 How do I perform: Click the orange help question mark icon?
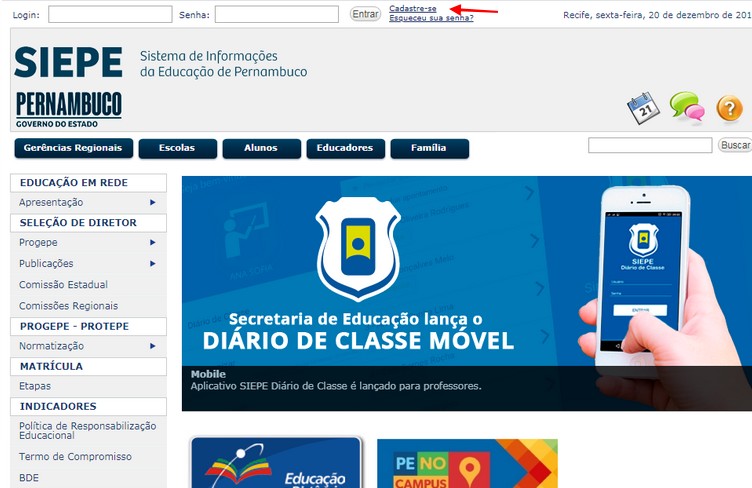(729, 108)
